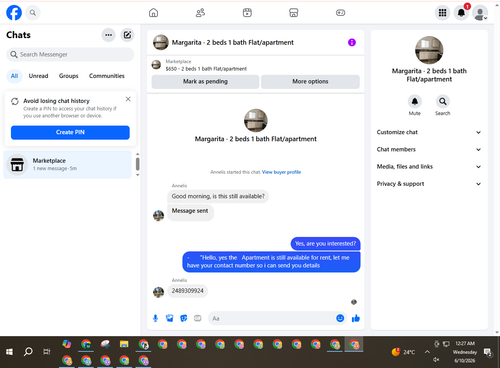Select the Unread filter
Viewport: 500px width, 368px height.
click(x=38, y=76)
